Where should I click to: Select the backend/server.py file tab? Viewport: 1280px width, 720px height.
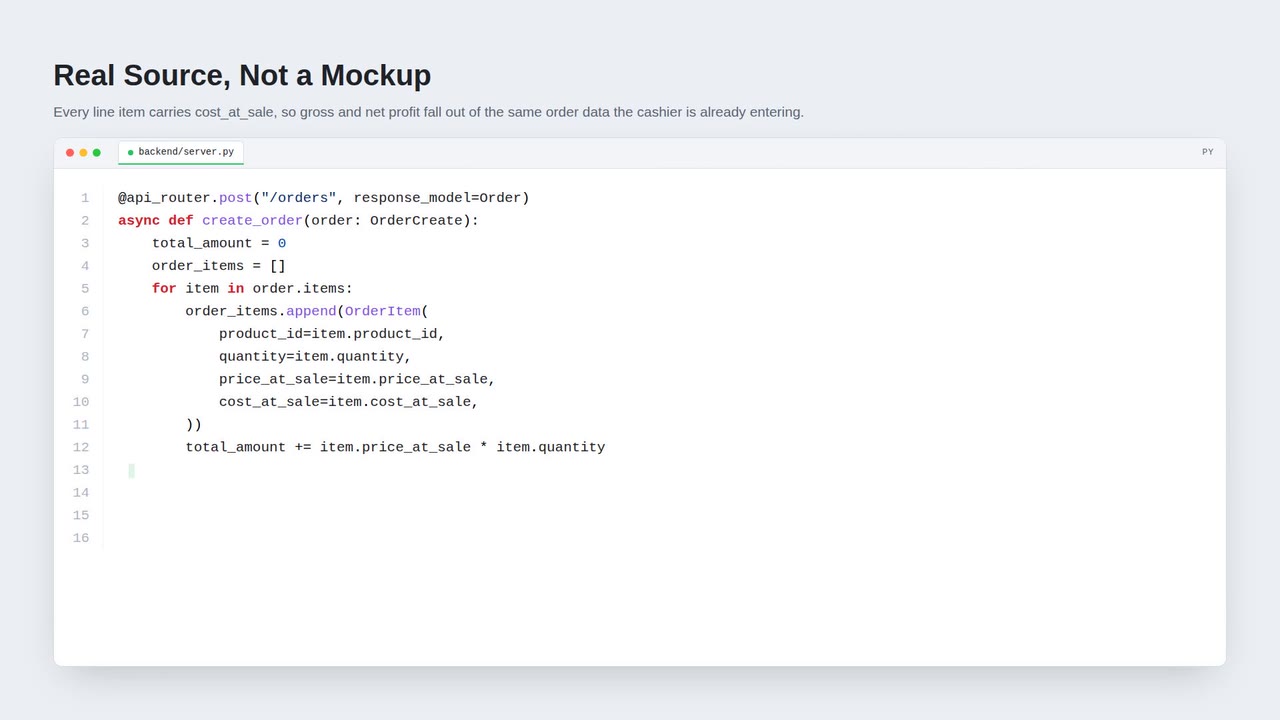(181, 152)
